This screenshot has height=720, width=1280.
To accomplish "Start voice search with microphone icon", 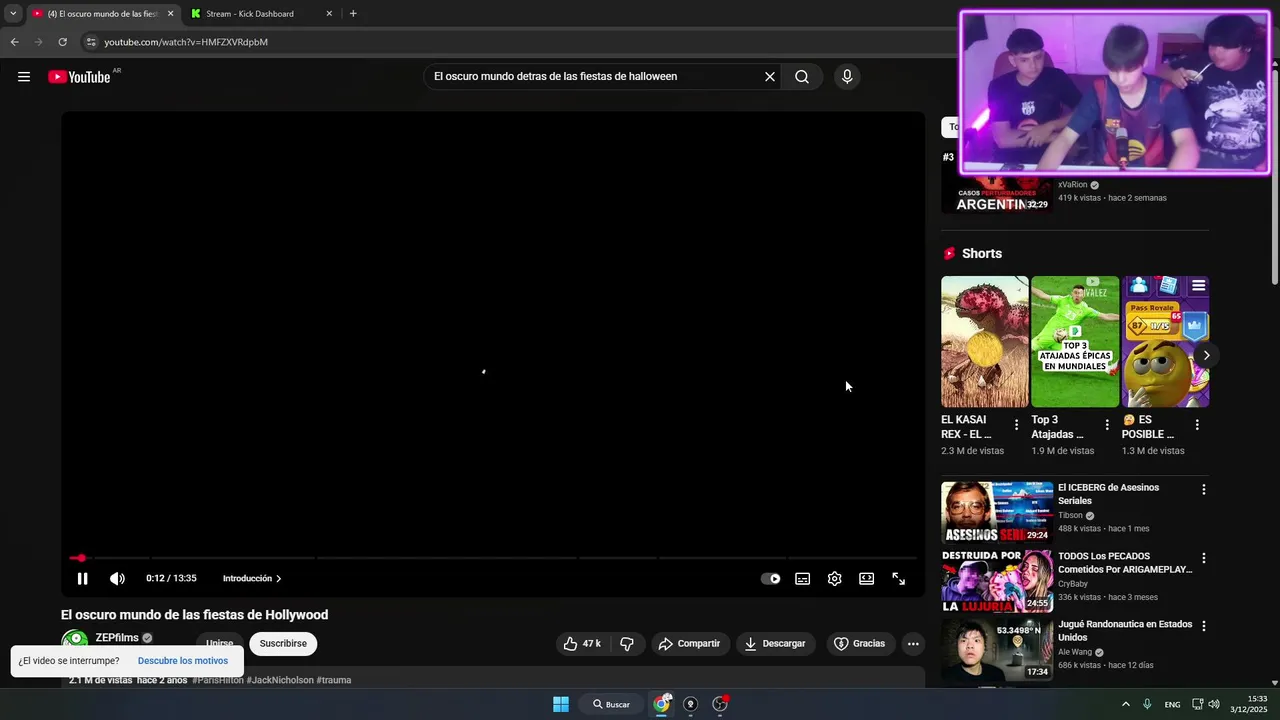I will [847, 77].
